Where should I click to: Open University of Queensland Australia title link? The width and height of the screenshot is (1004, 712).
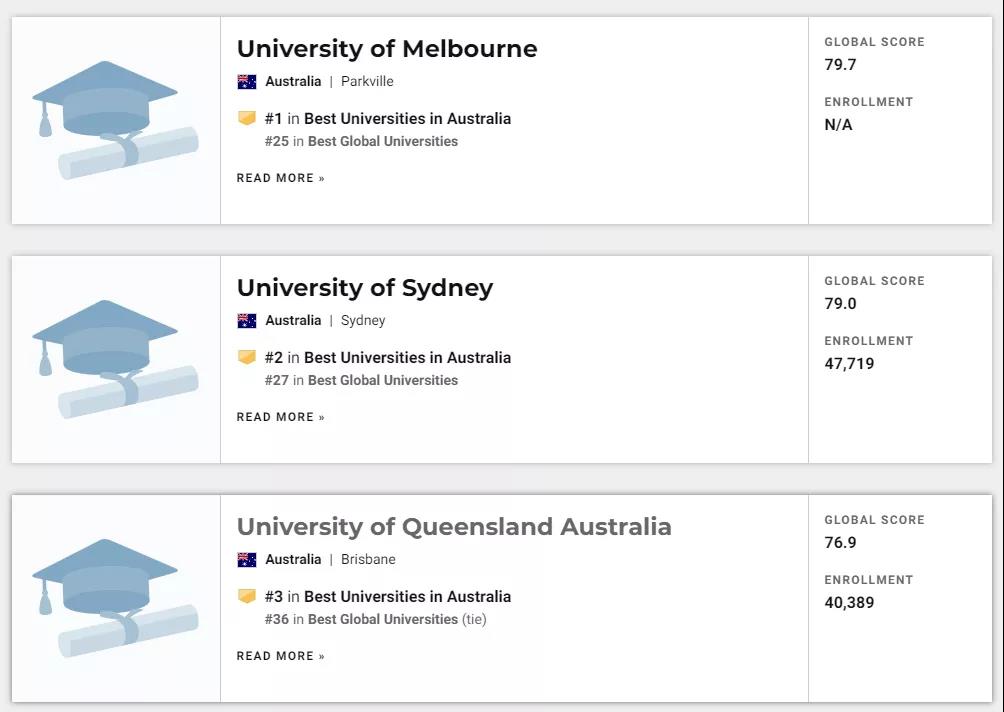pyautogui.click(x=454, y=526)
